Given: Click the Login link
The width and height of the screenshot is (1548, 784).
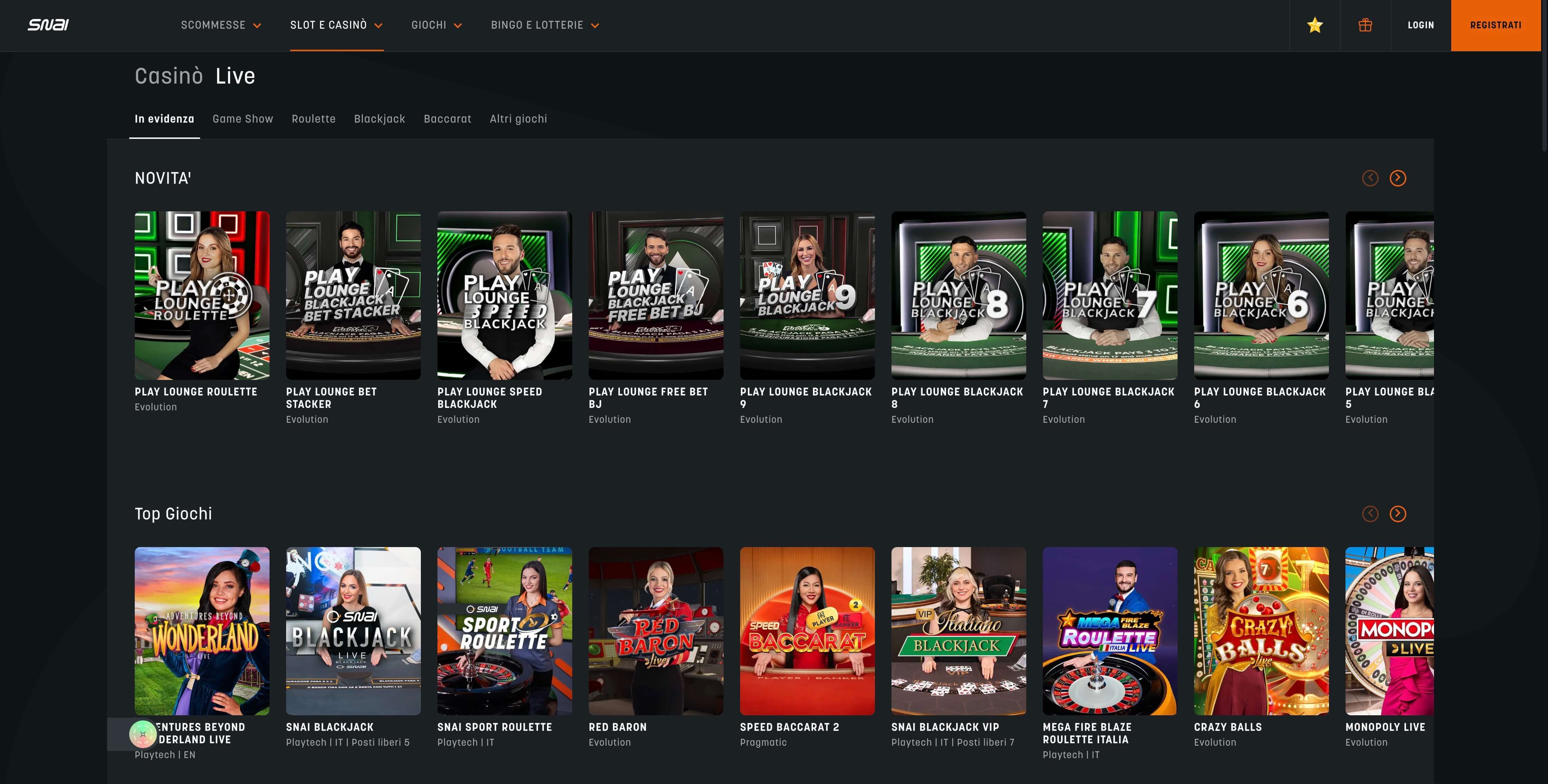Looking at the screenshot, I should point(1420,25).
